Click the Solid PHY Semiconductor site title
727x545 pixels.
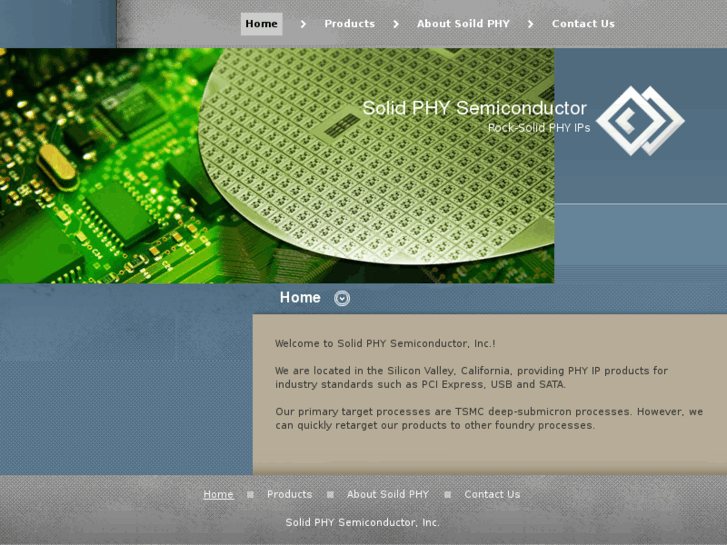(x=474, y=108)
